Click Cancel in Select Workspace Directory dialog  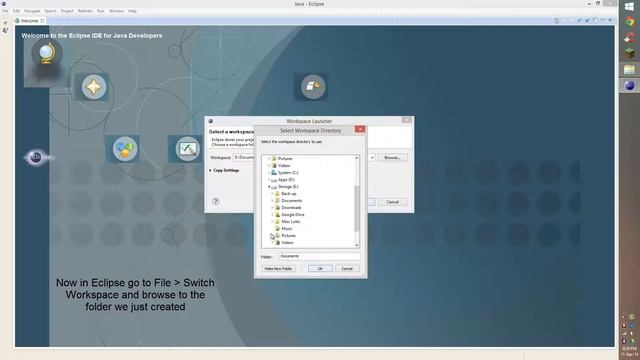click(347, 269)
